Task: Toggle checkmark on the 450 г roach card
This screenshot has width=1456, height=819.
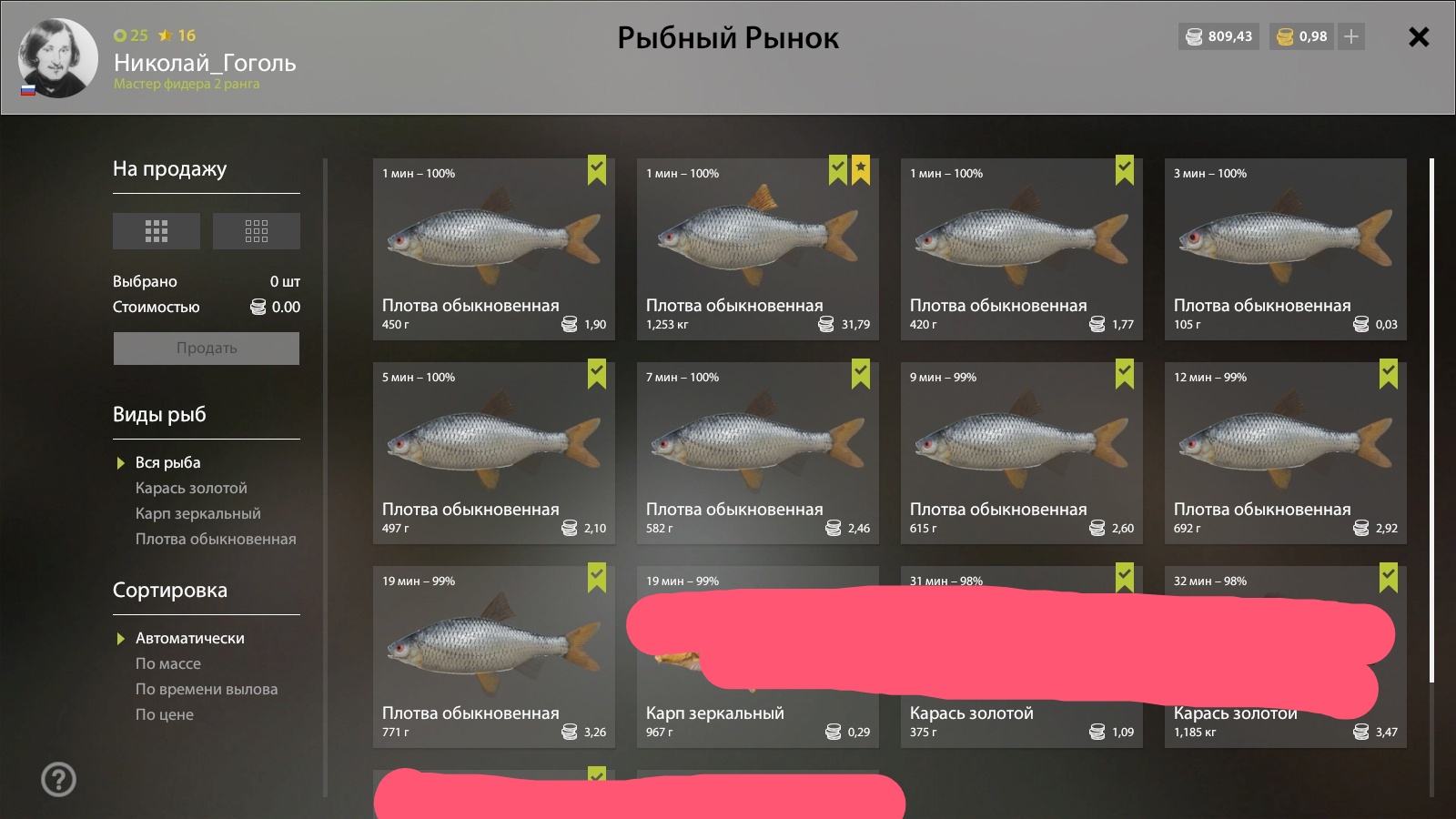Action: pos(597,169)
